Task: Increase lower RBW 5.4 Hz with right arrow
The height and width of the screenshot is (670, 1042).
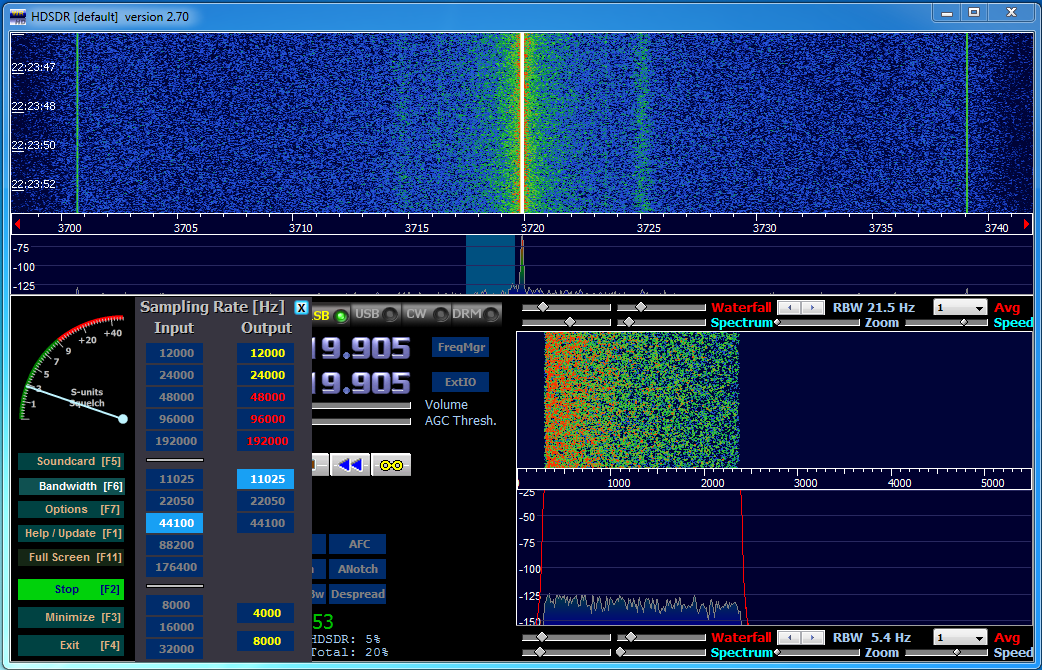Action: [x=813, y=638]
